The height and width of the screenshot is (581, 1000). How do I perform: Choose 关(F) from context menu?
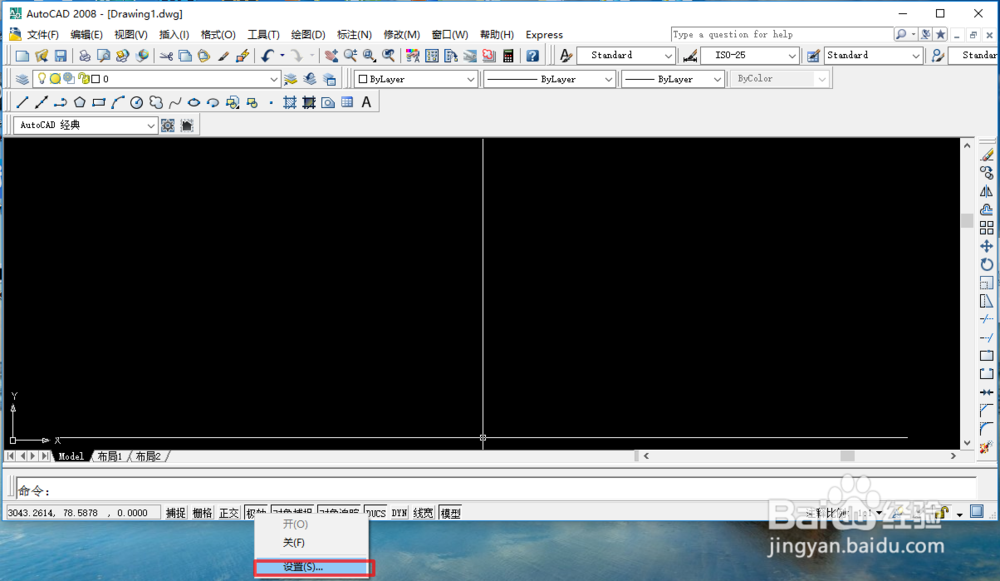pyautogui.click(x=293, y=543)
